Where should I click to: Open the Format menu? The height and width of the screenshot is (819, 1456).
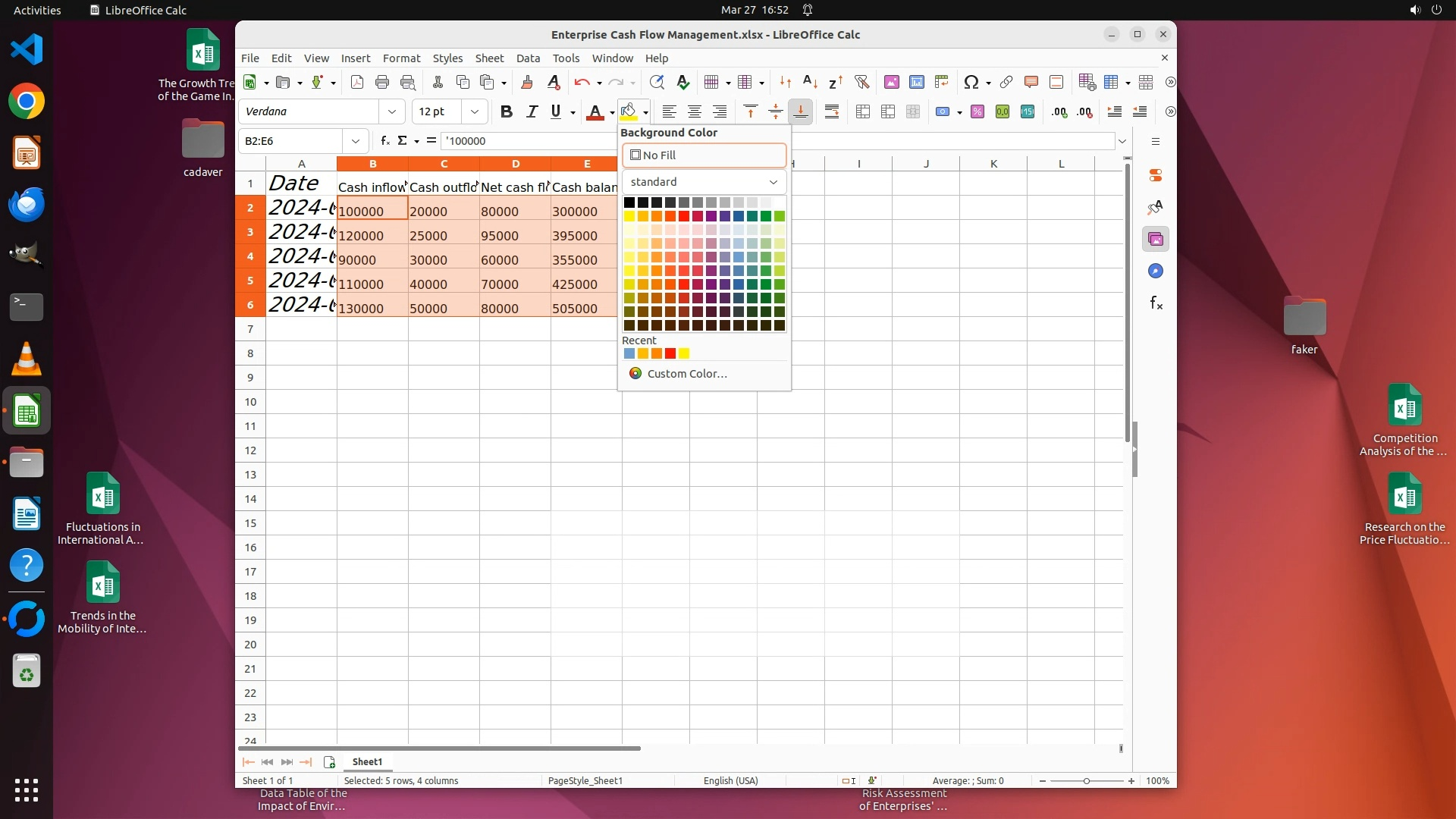pyautogui.click(x=401, y=58)
